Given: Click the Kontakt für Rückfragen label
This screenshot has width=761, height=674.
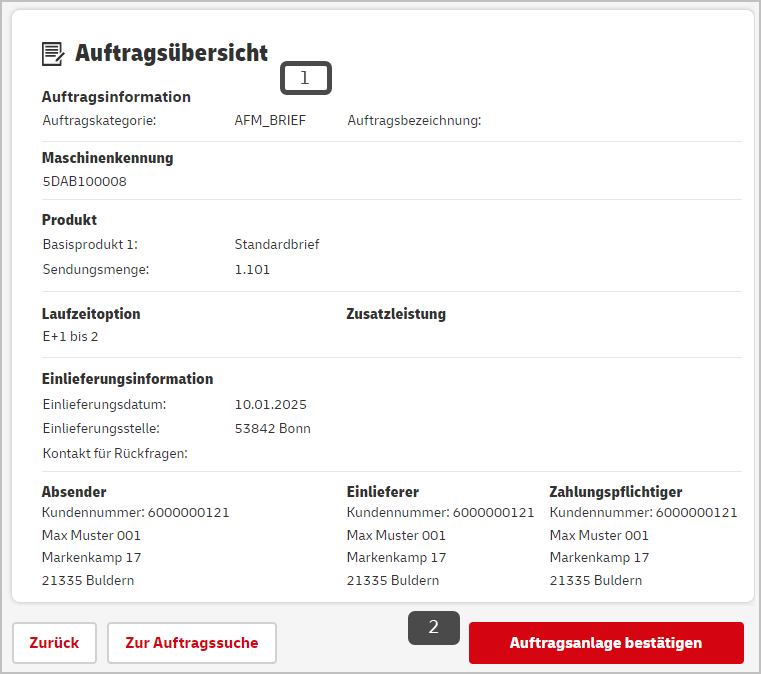Looking at the screenshot, I should pos(115,453).
